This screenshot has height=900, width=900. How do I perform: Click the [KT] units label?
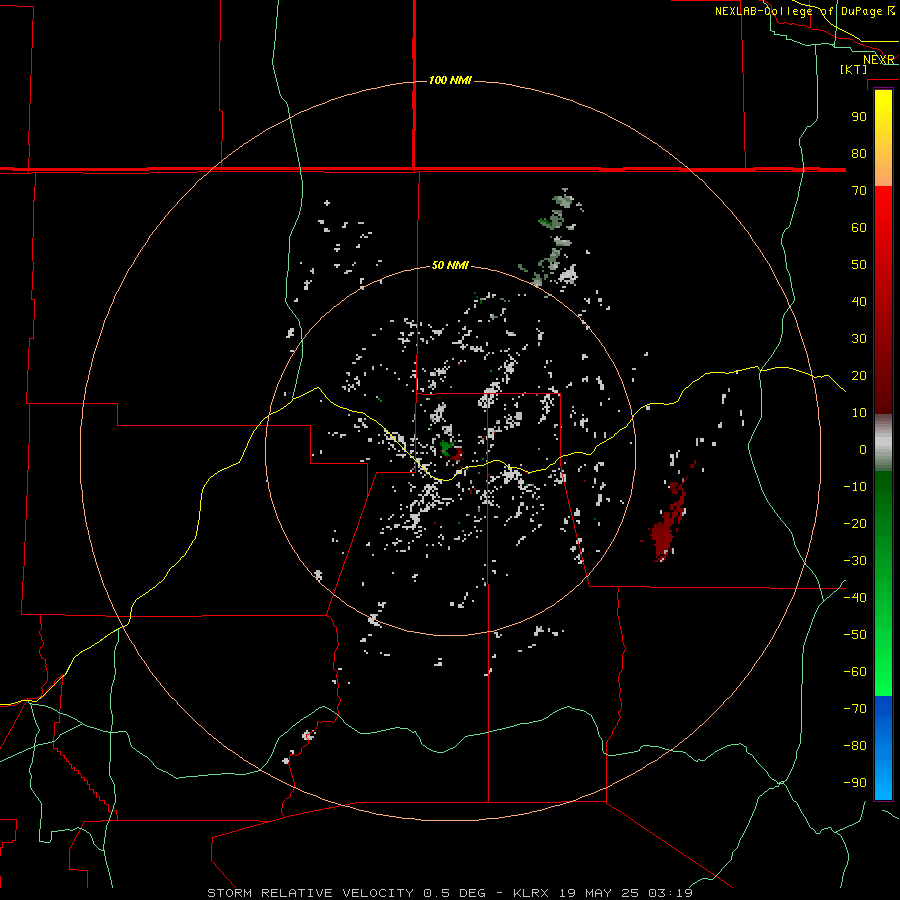pyautogui.click(x=854, y=69)
